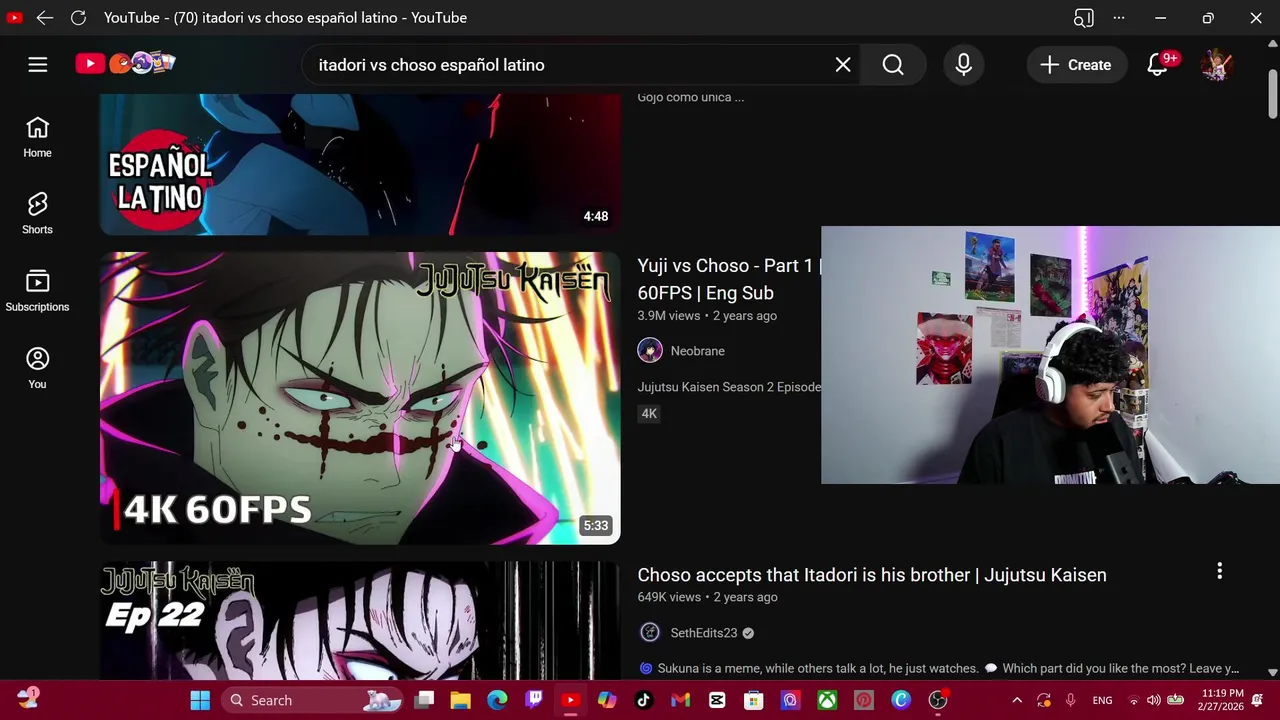
Task: Open cast/sidebar icon in title bar
Action: 1083,18
